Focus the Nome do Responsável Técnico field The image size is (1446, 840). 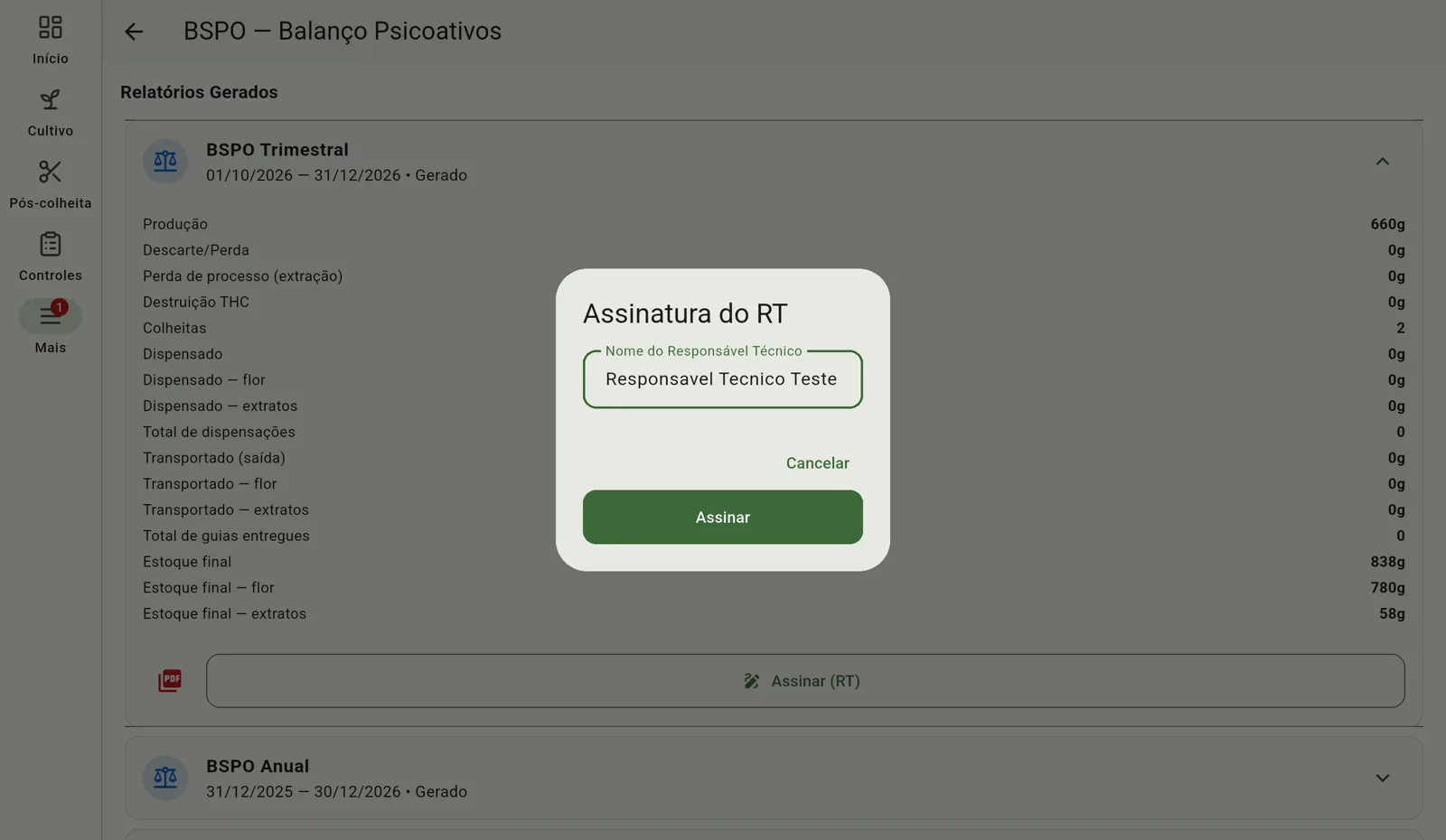723,379
